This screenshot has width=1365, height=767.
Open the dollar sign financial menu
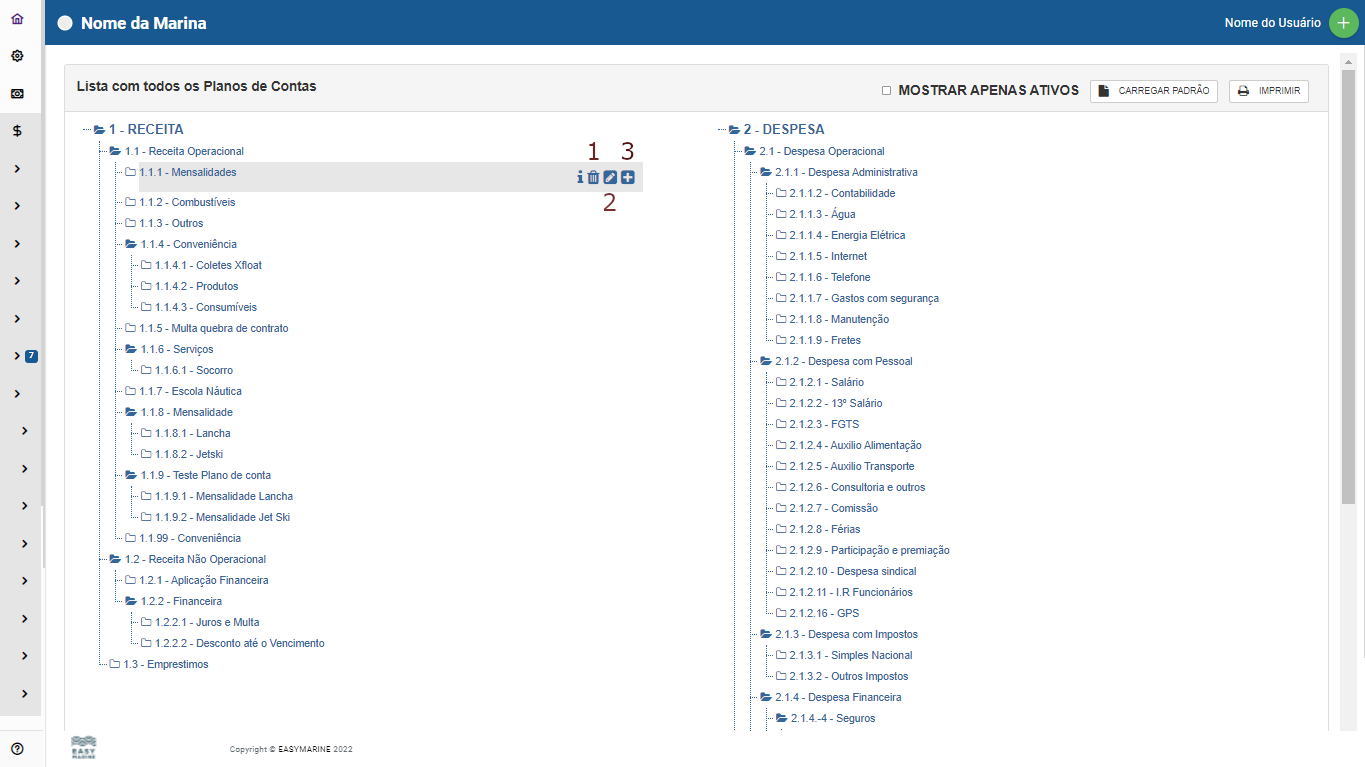point(17,131)
